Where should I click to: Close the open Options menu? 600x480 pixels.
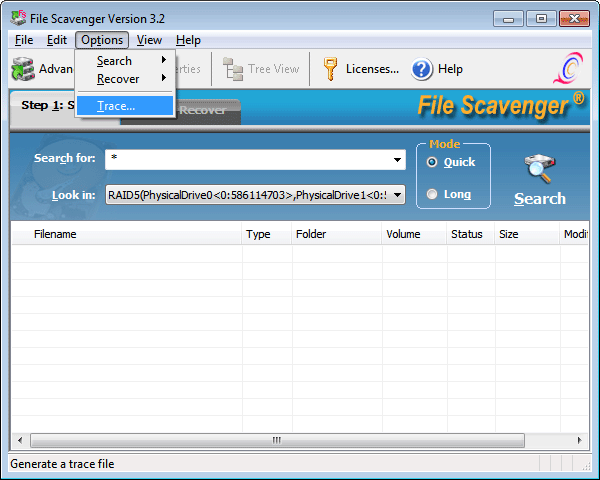[102, 40]
